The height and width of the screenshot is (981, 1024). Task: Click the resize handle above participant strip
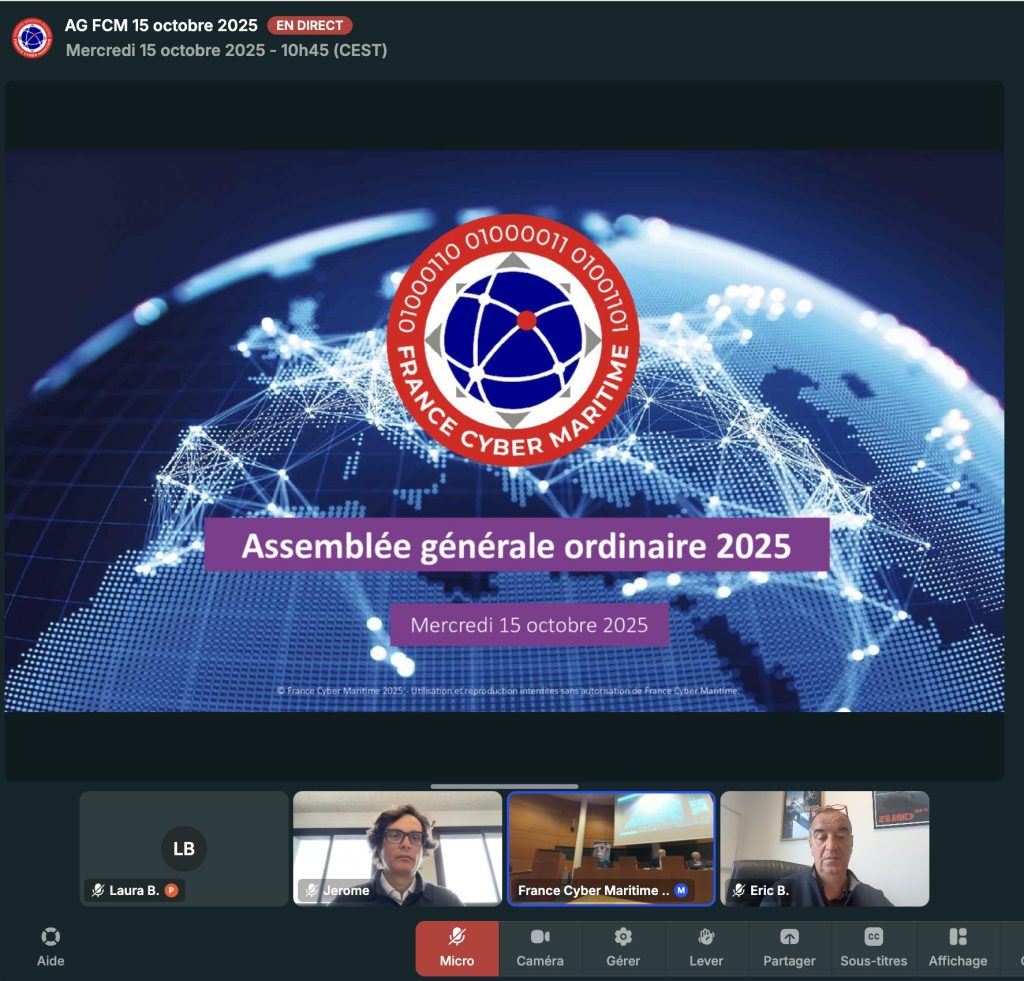point(504,786)
